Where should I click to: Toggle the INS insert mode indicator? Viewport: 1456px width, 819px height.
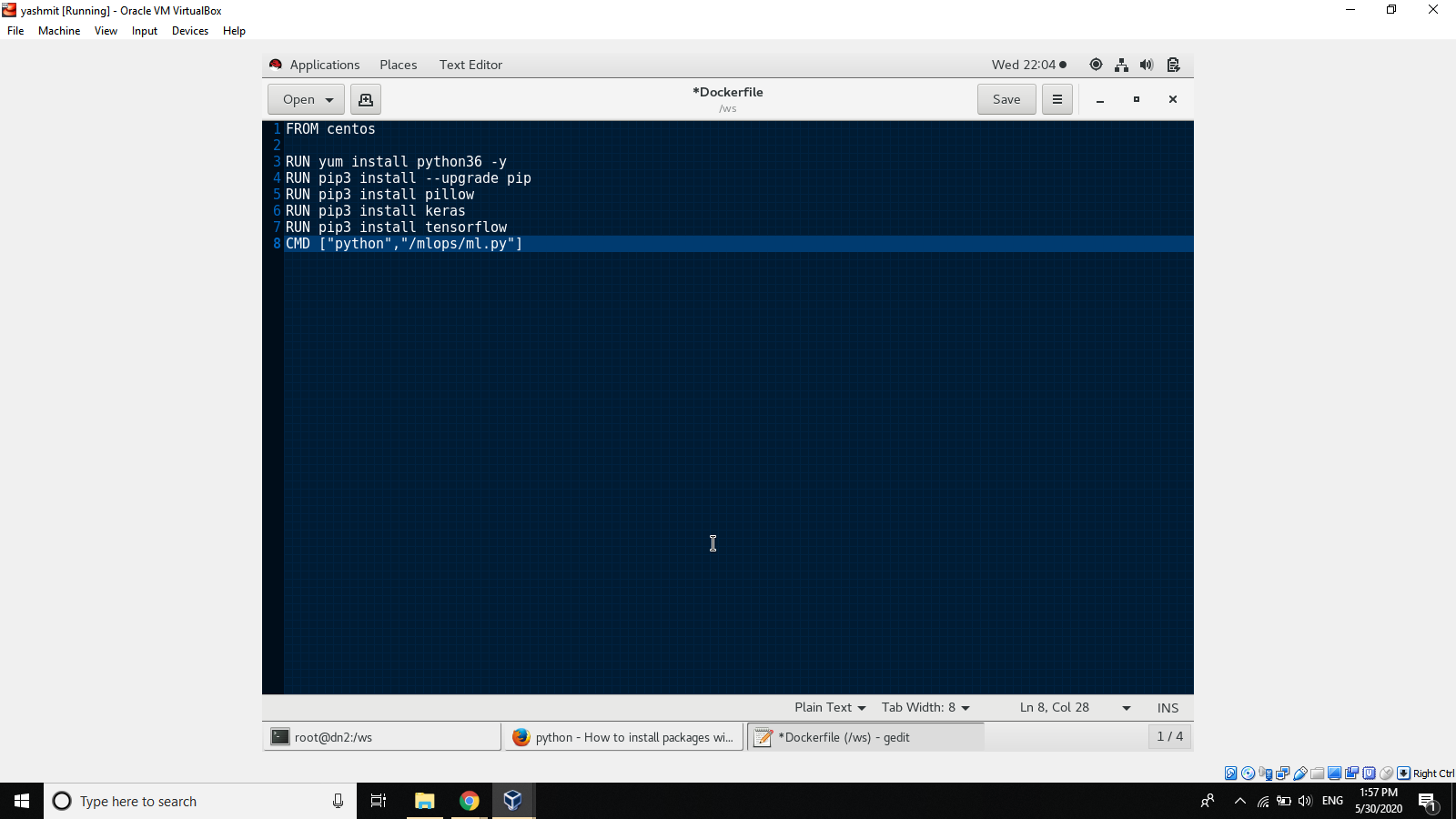(1168, 707)
